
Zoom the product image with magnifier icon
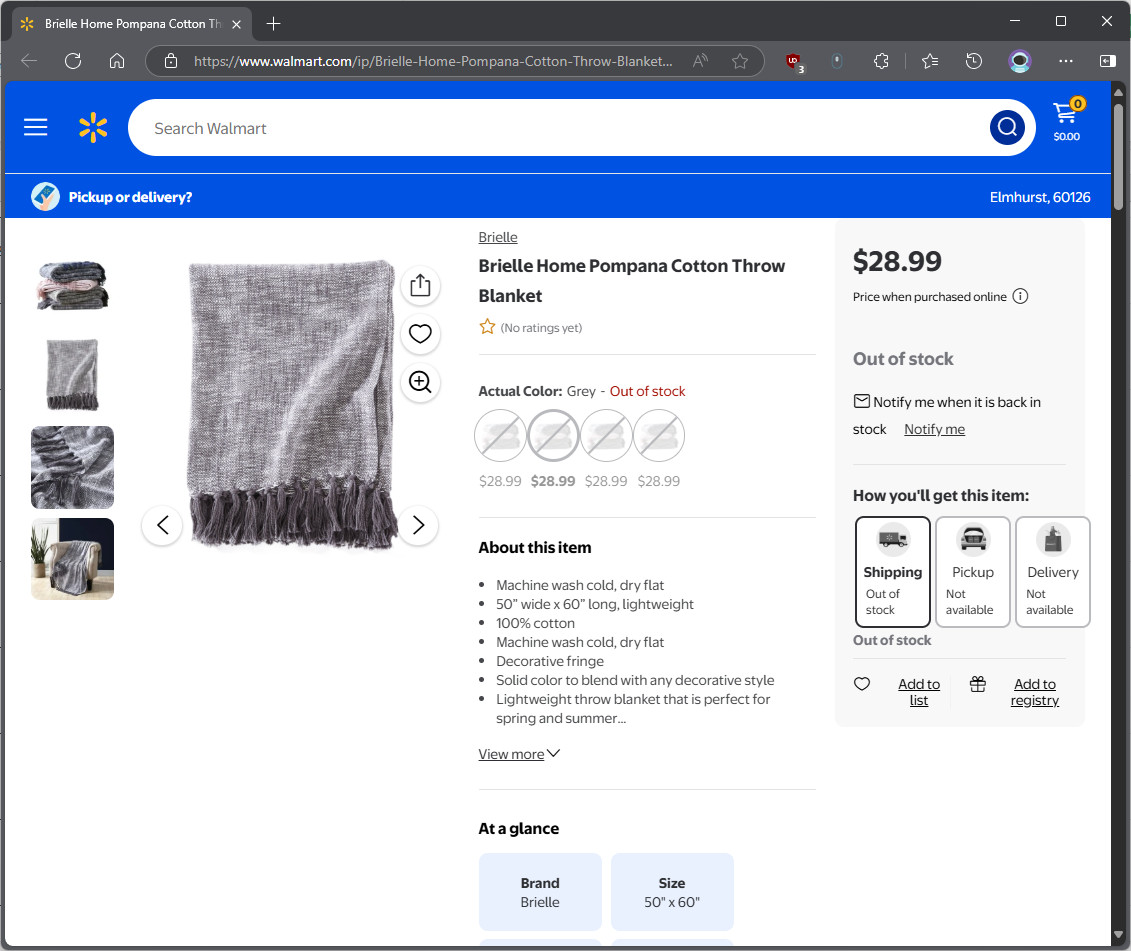point(420,382)
